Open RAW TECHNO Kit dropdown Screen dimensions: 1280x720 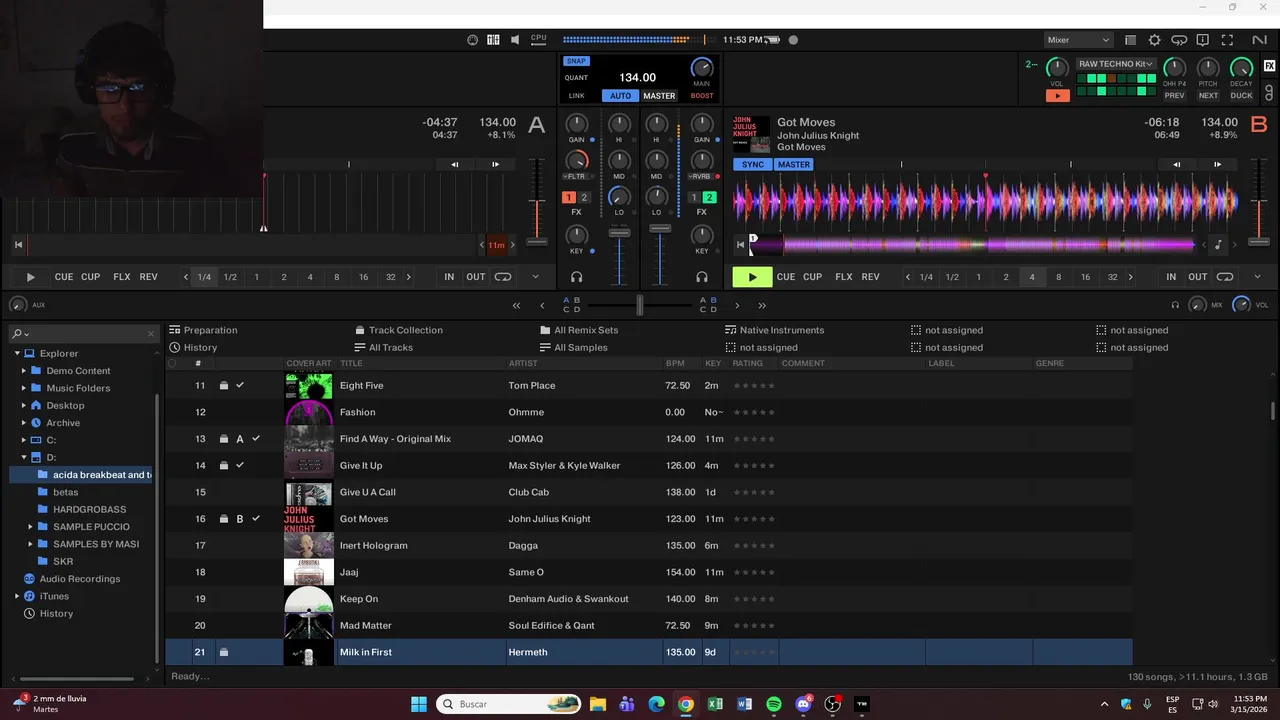[1116, 64]
